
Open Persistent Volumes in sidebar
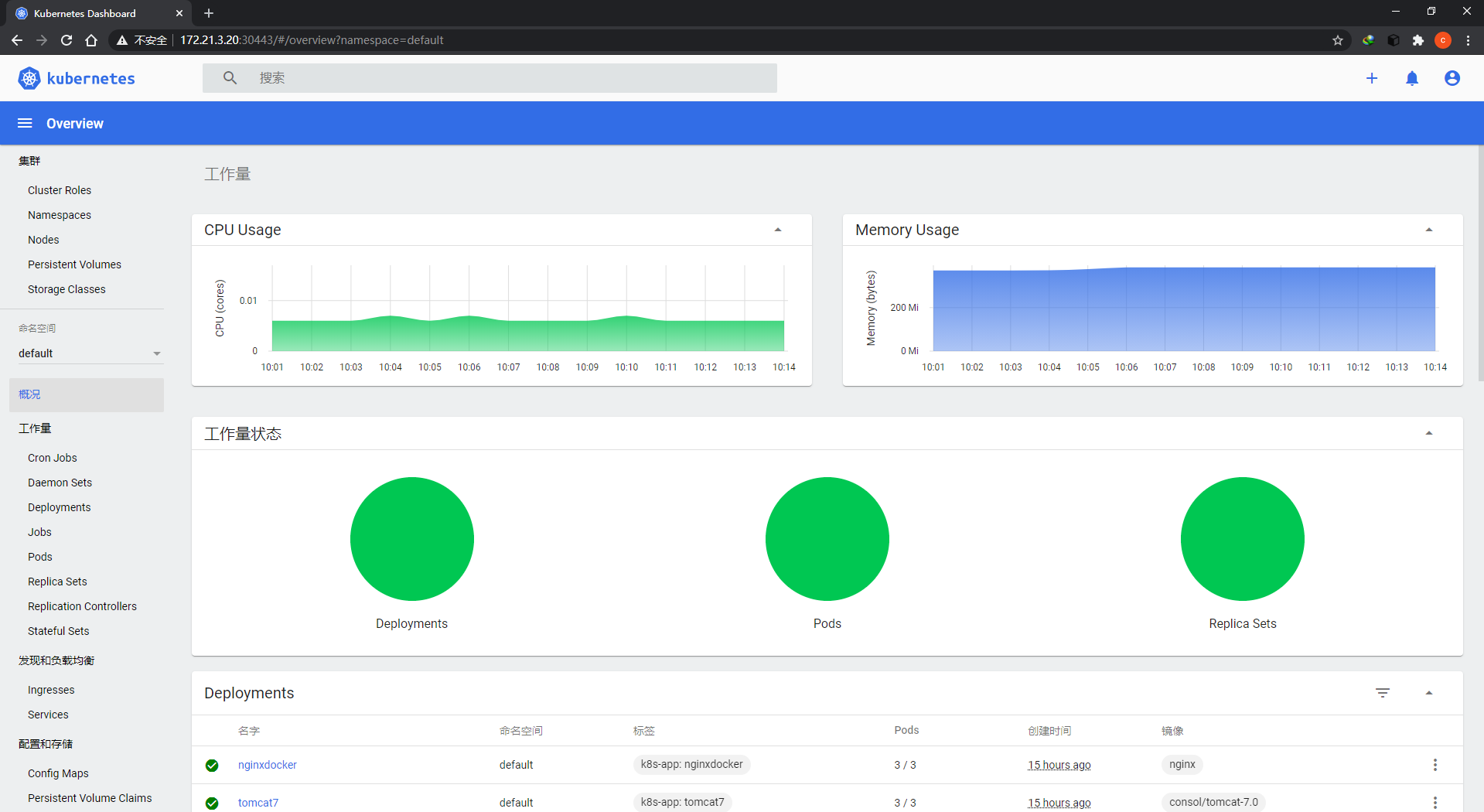point(74,264)
